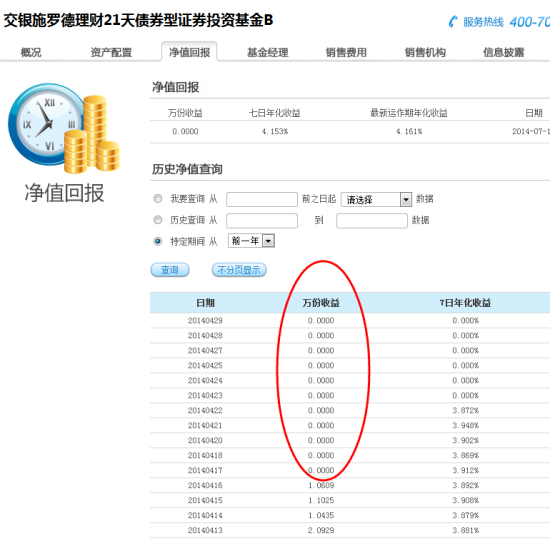Image resolution: width=550 pixels, height=541 pixels.
Task: Click date cell 20140415
Action: [x=205, y=500]
